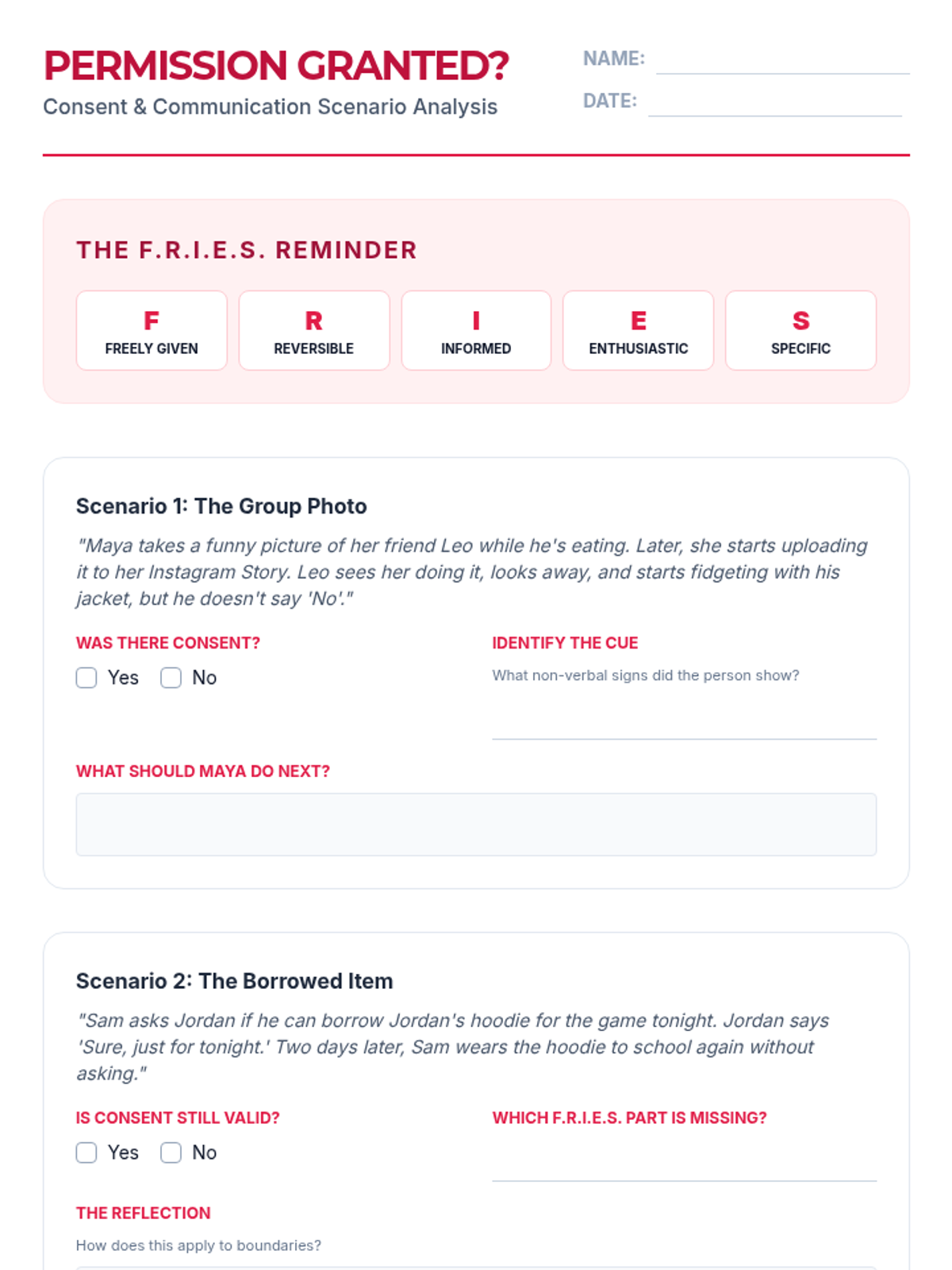Image resolution: width=952 pixels, height=1270 pixels.
Task: Click the F Freely Given card
Action: click(x=152, y=331)
